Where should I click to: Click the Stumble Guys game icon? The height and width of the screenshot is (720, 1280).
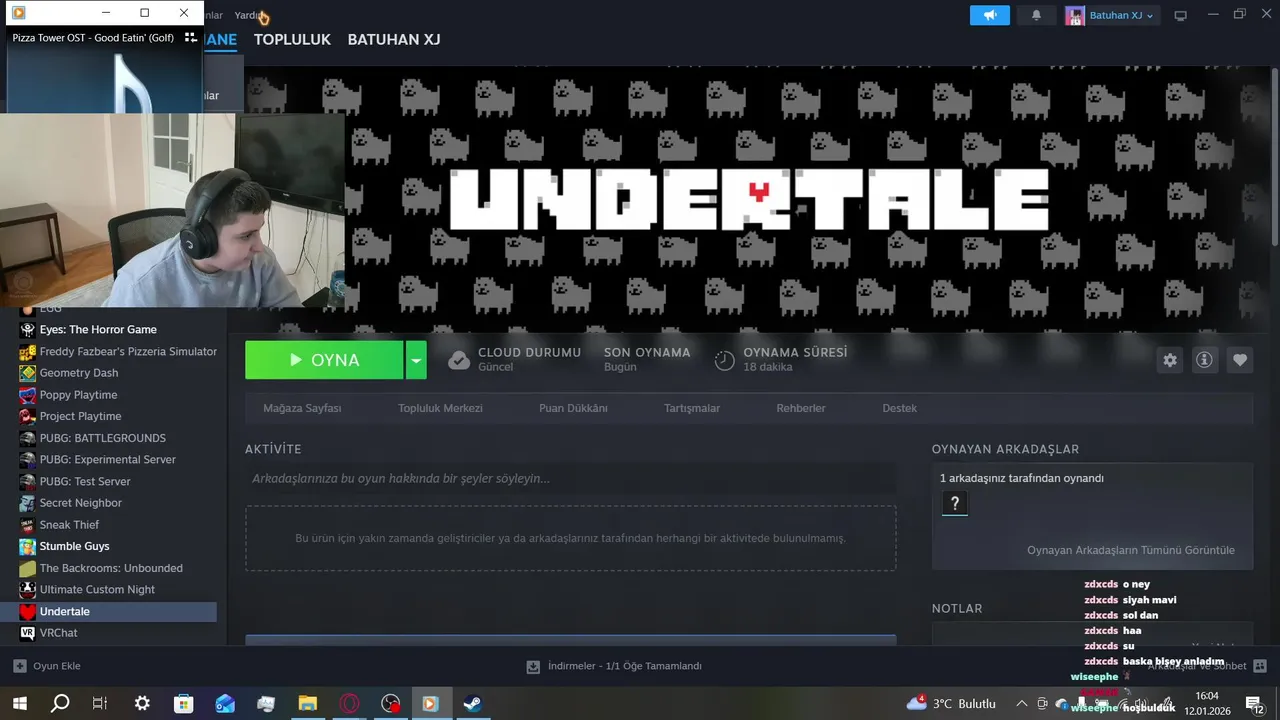pos(28,546)
